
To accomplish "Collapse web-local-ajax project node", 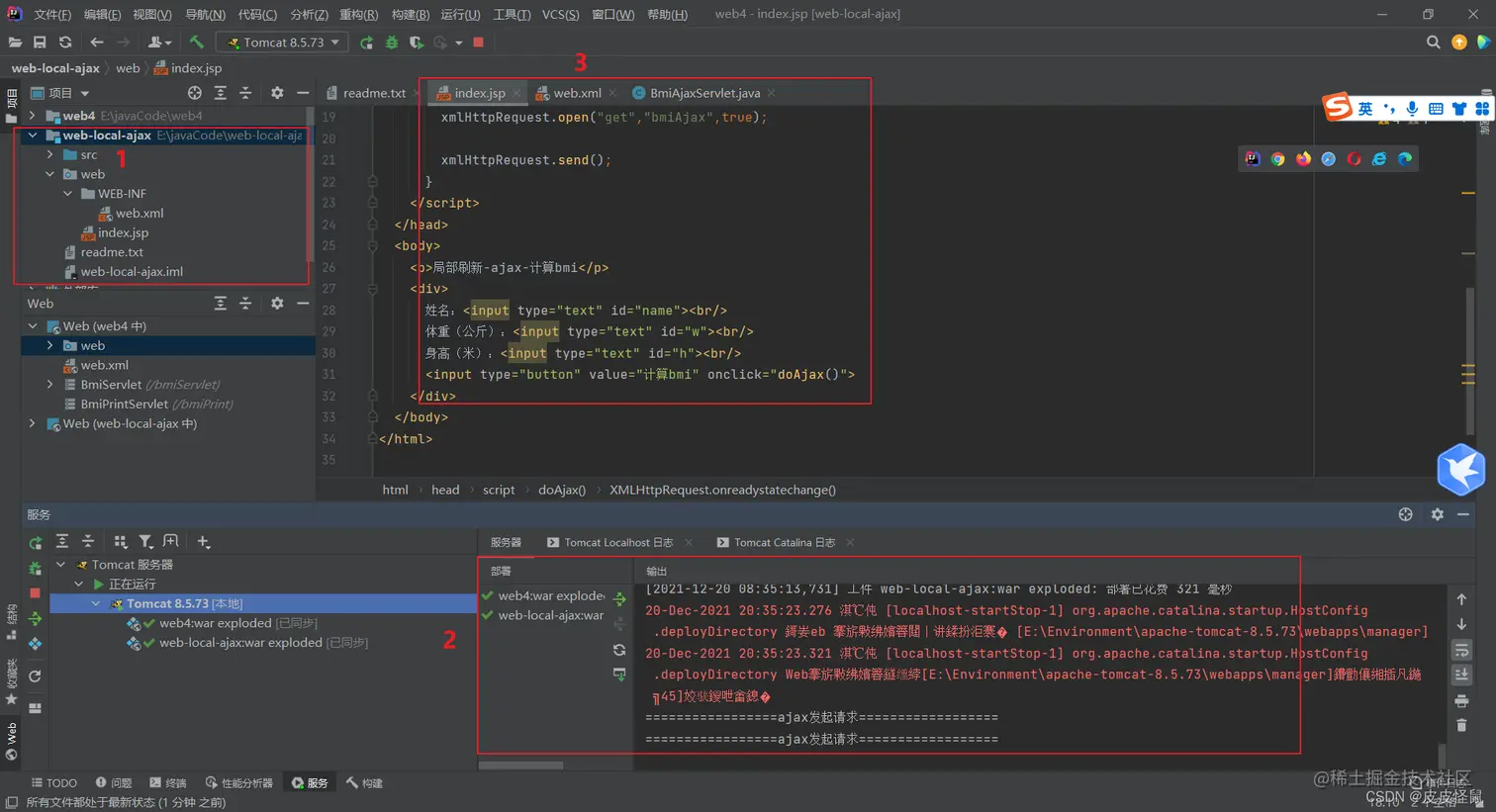I will point(33,135).
